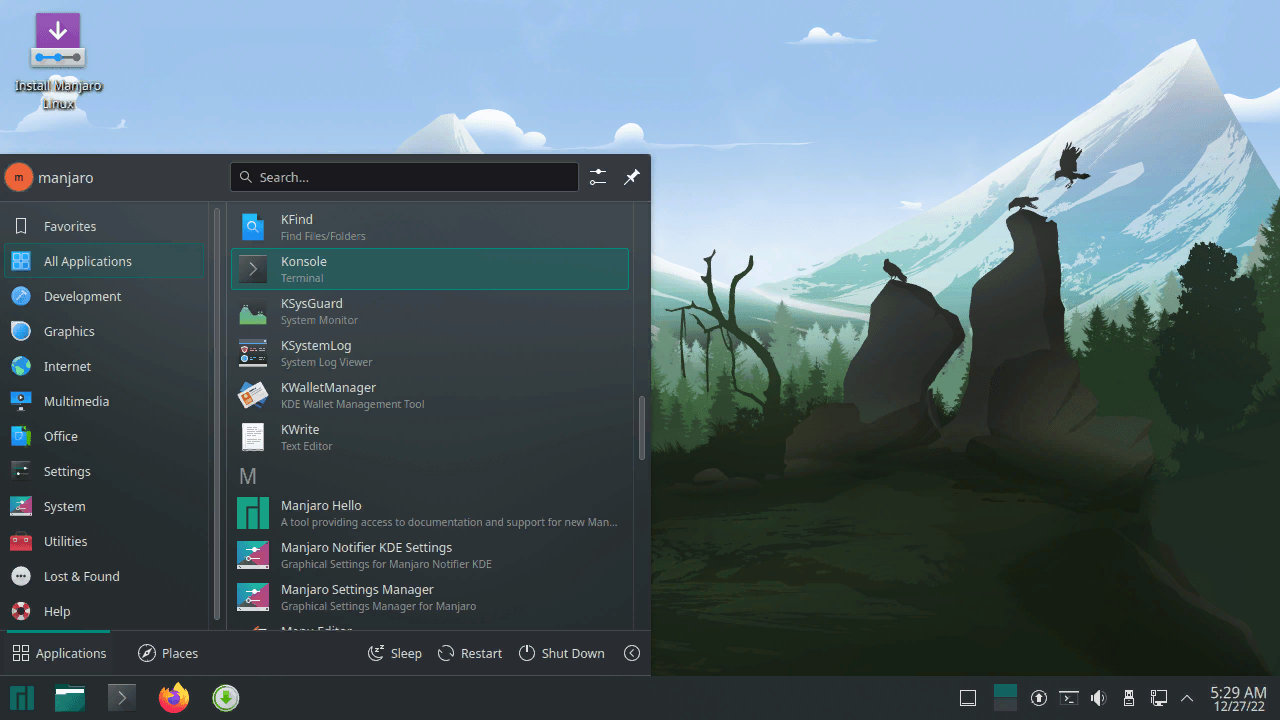1280x720 pixels.
Task: Click the M section header letter
Action: tap(248, 476)
